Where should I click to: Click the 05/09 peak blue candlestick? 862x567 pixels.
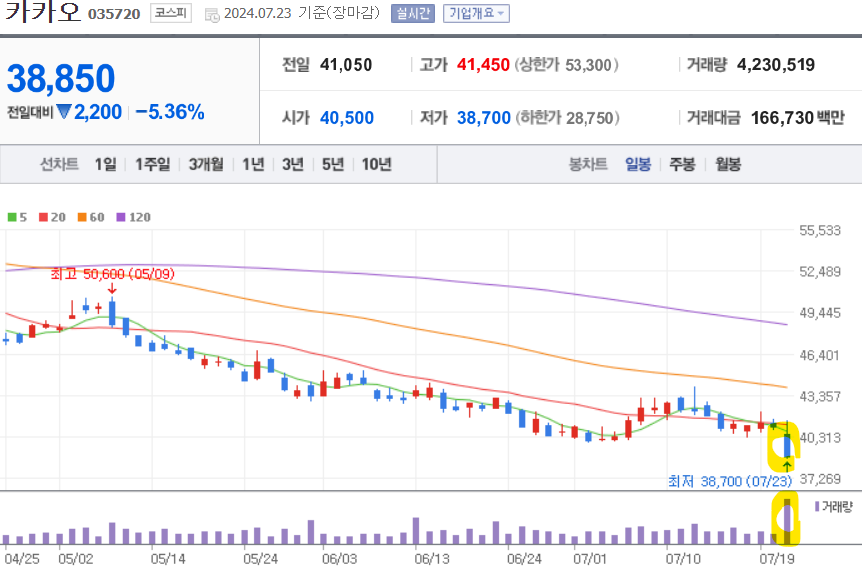tap(112, 313)
